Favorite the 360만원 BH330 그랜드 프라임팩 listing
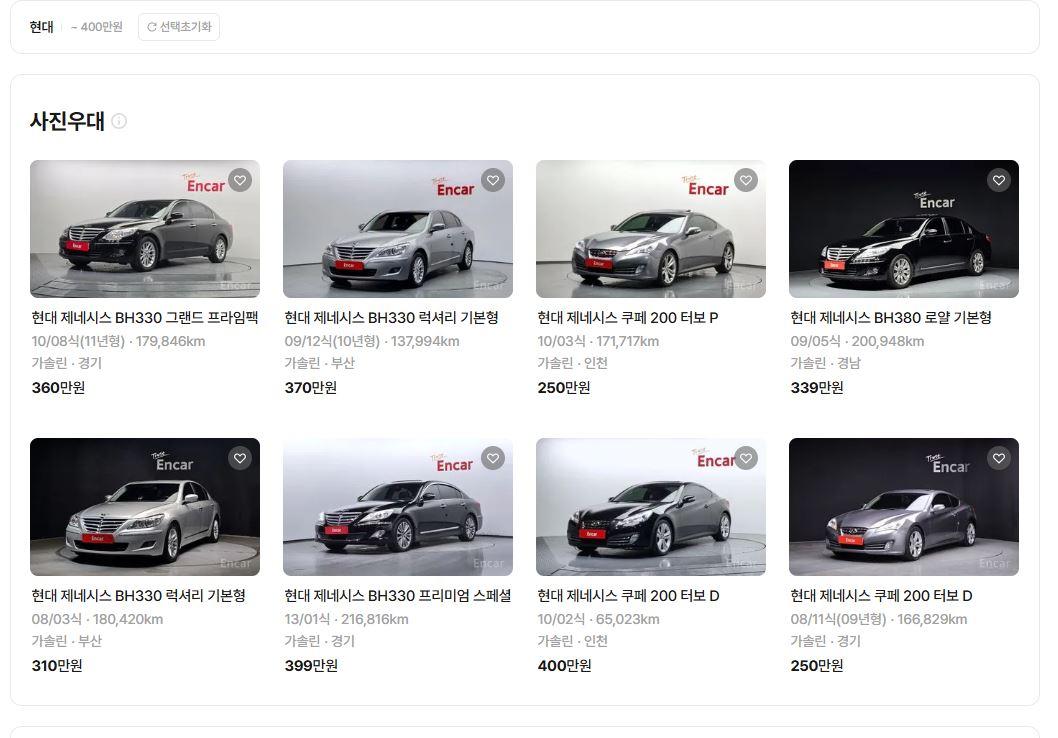Image resolution: width=1058 pixels, height=738 pixels. 240,180
